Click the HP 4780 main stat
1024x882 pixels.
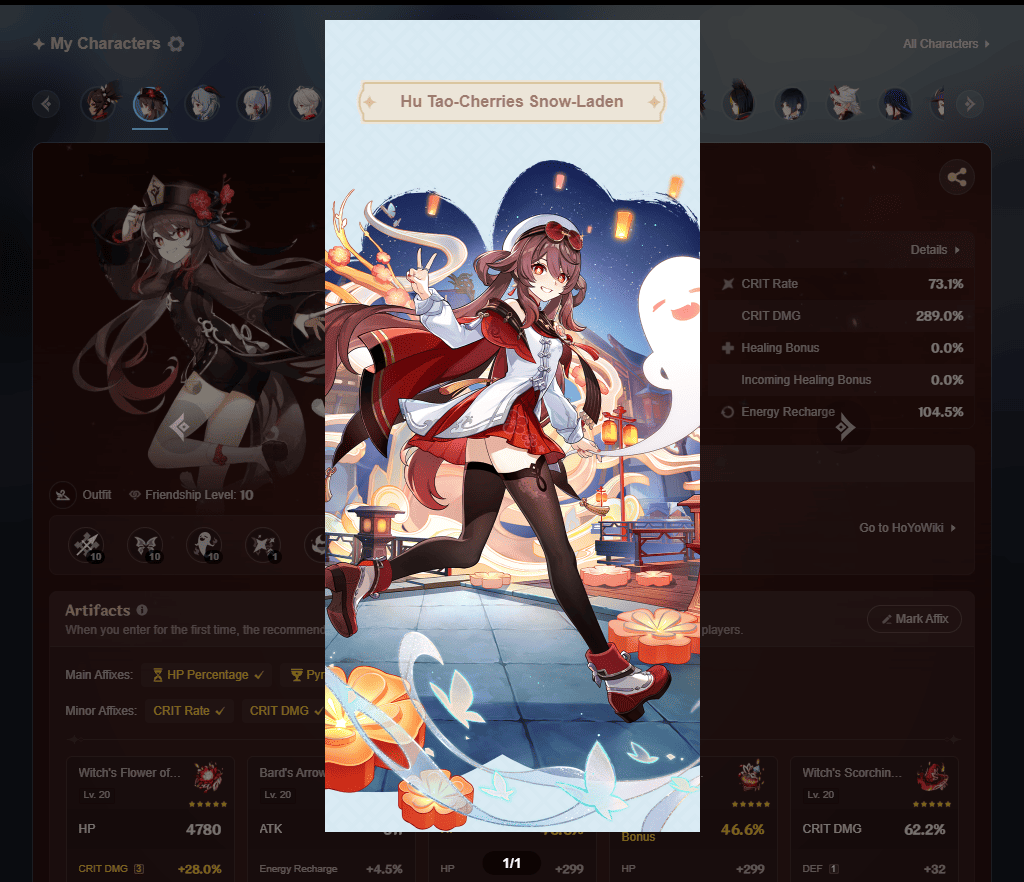[150, 829]
